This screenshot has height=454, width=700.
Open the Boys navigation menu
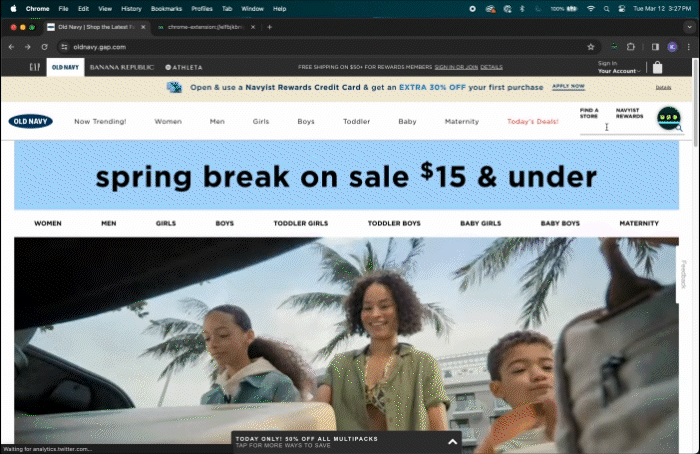(306, 121)
